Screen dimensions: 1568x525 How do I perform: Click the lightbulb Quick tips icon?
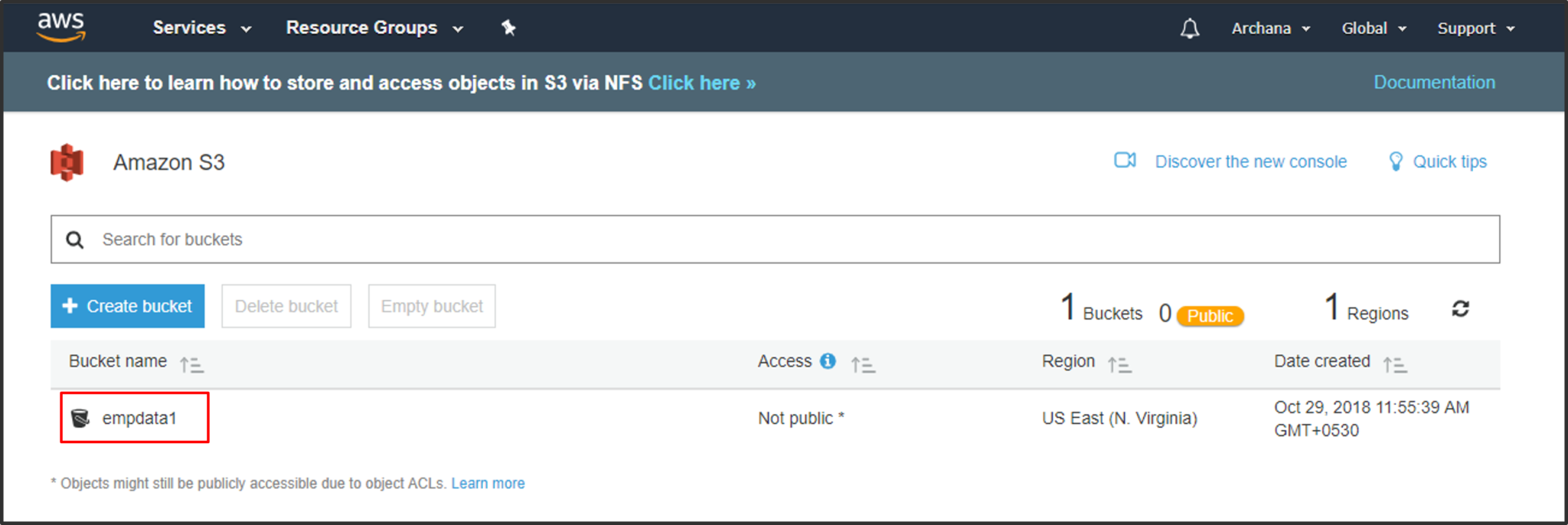[1396, 161]
